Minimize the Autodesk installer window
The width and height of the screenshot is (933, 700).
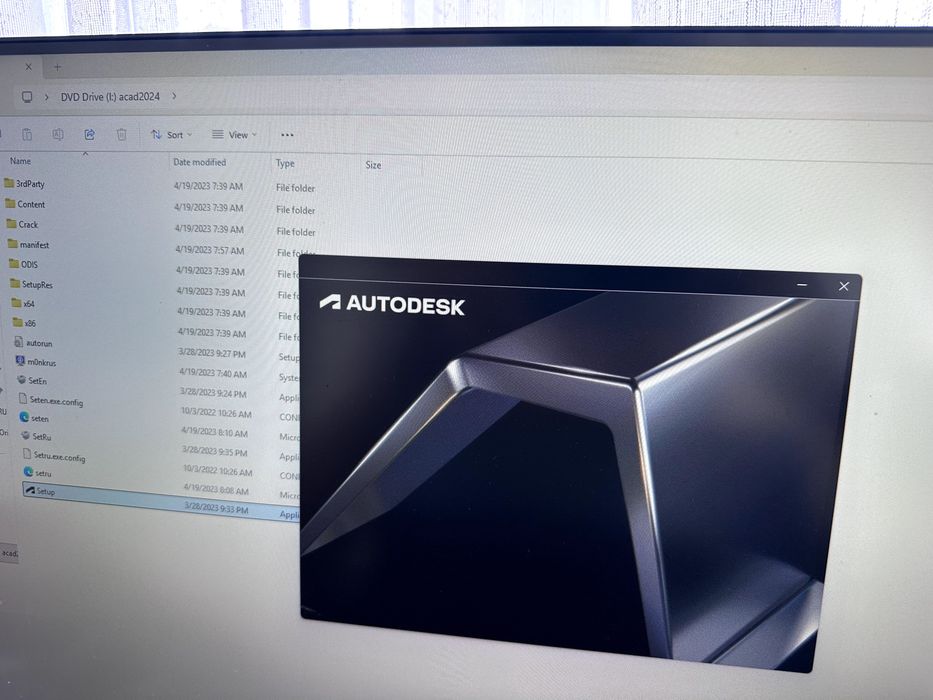[x=802, y=285]
